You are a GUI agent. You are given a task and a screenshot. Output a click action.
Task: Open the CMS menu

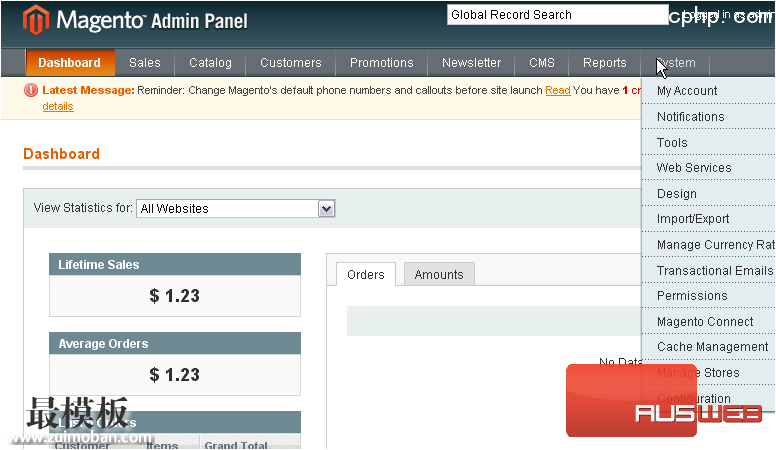(x=542, y=63)
